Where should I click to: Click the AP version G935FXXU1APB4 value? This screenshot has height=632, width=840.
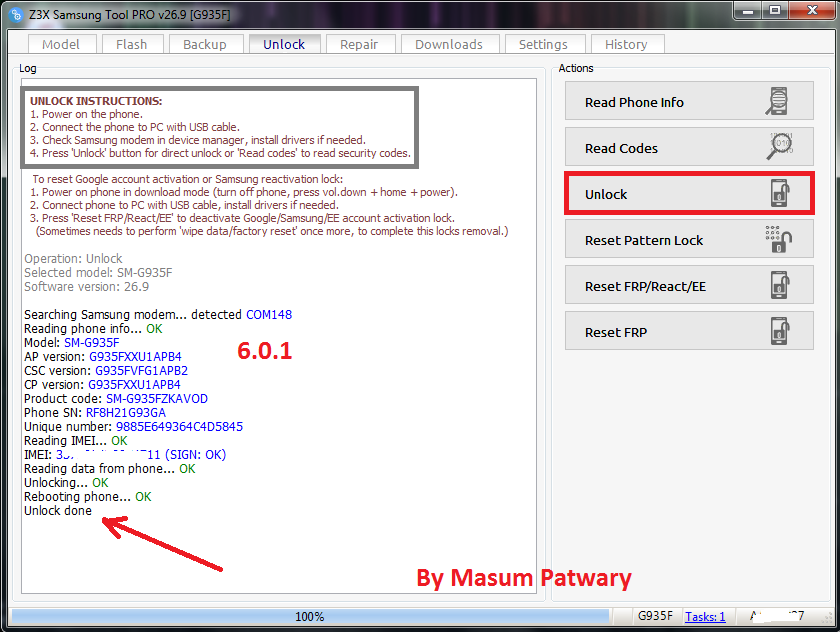tap(136, 357)
